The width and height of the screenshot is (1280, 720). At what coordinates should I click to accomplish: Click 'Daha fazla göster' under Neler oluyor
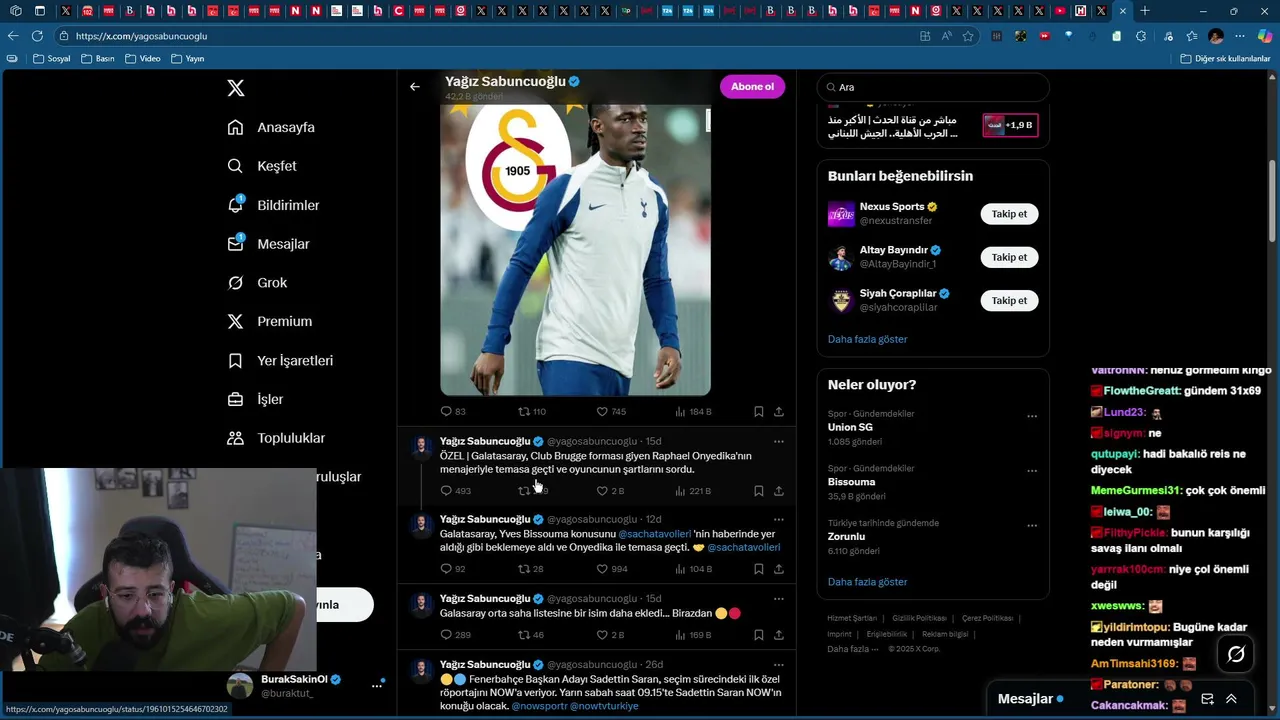[x=867, y=582]
